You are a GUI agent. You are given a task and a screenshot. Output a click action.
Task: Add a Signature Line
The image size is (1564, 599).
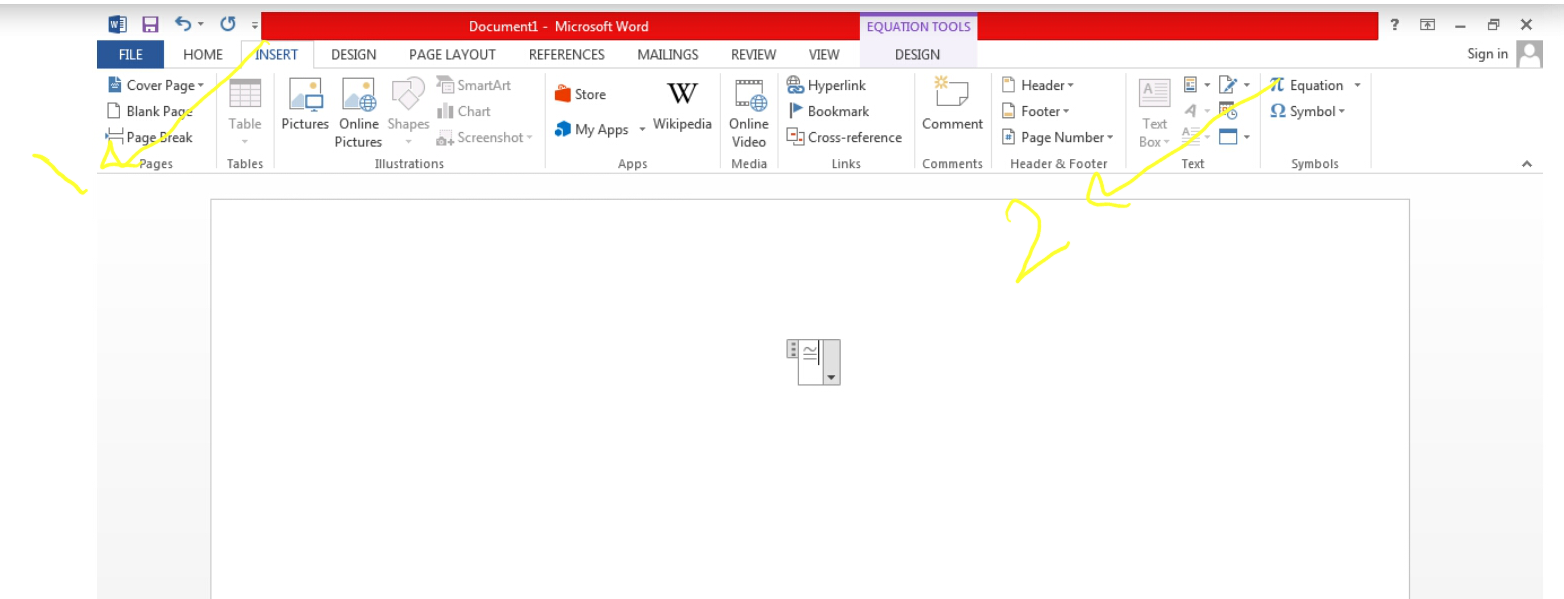tap(1234, 85)
